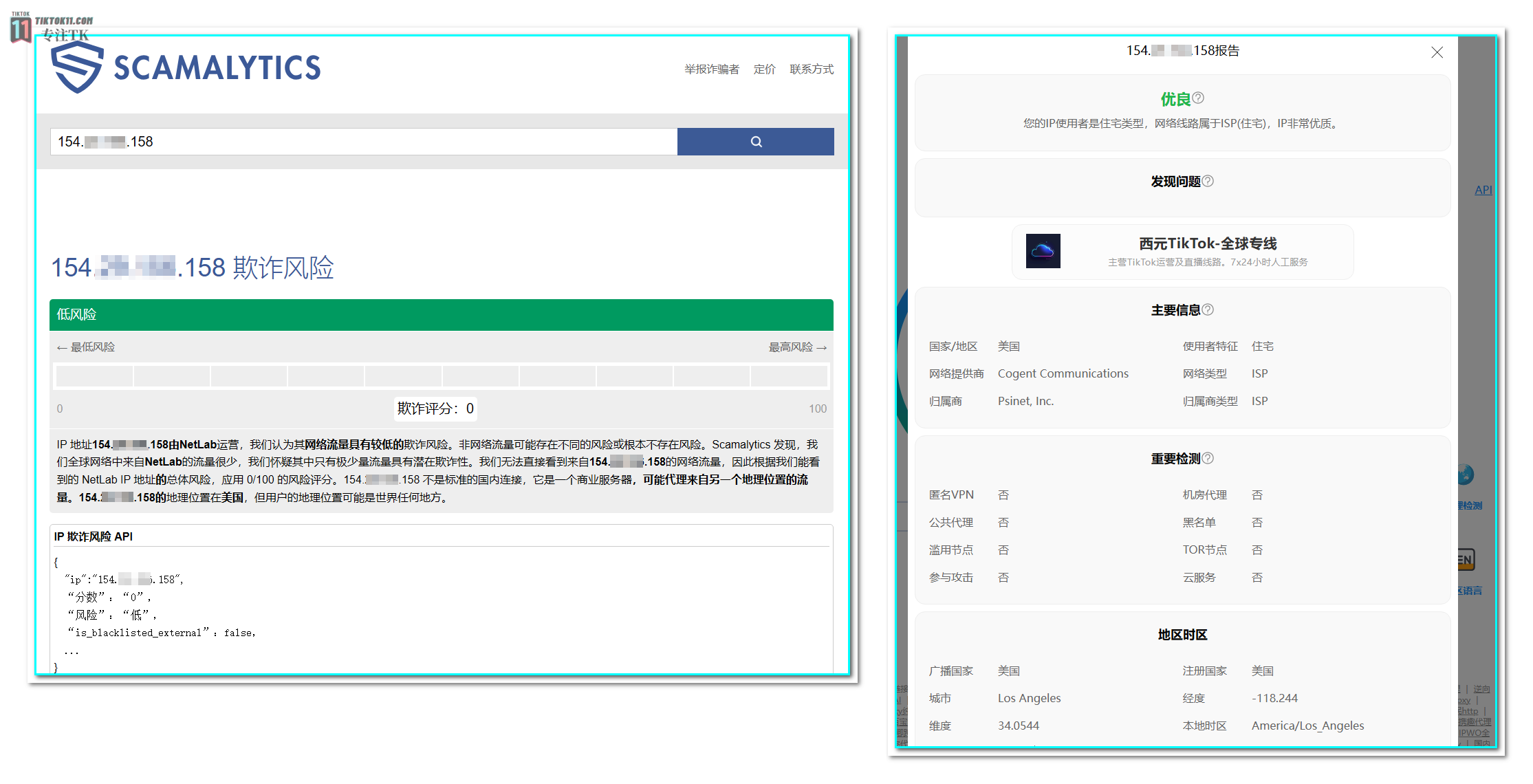Click the Cogent Communications provider value
The image size is (1533, 784).
(x=1063, y=373)
